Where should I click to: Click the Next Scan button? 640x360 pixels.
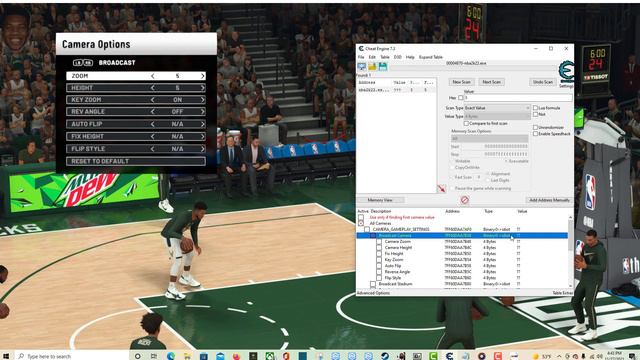[491, 82]
